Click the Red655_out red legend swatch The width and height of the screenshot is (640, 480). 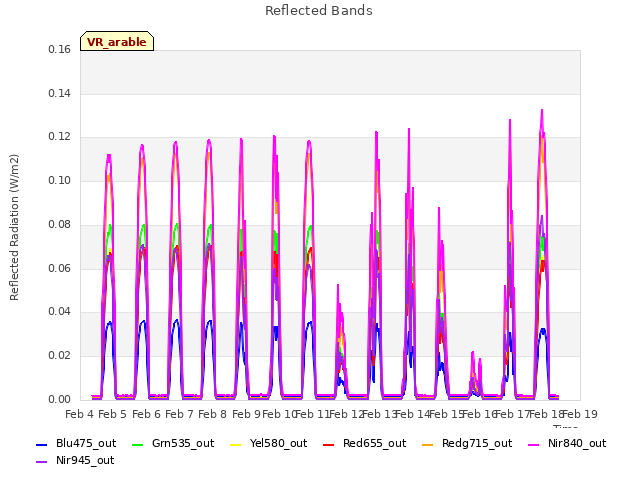click(329, 444)
